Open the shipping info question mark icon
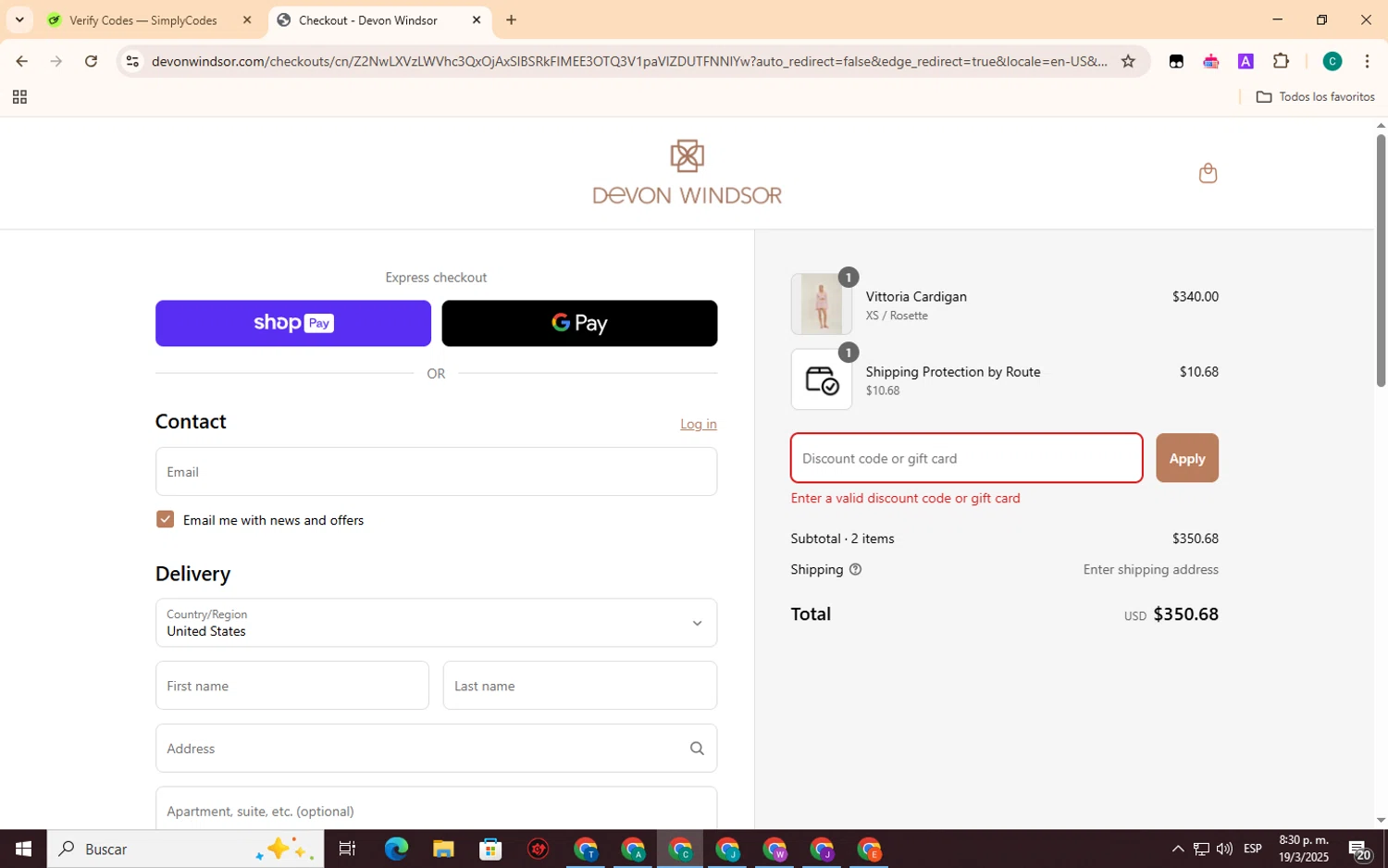 [x=855, y=570]
